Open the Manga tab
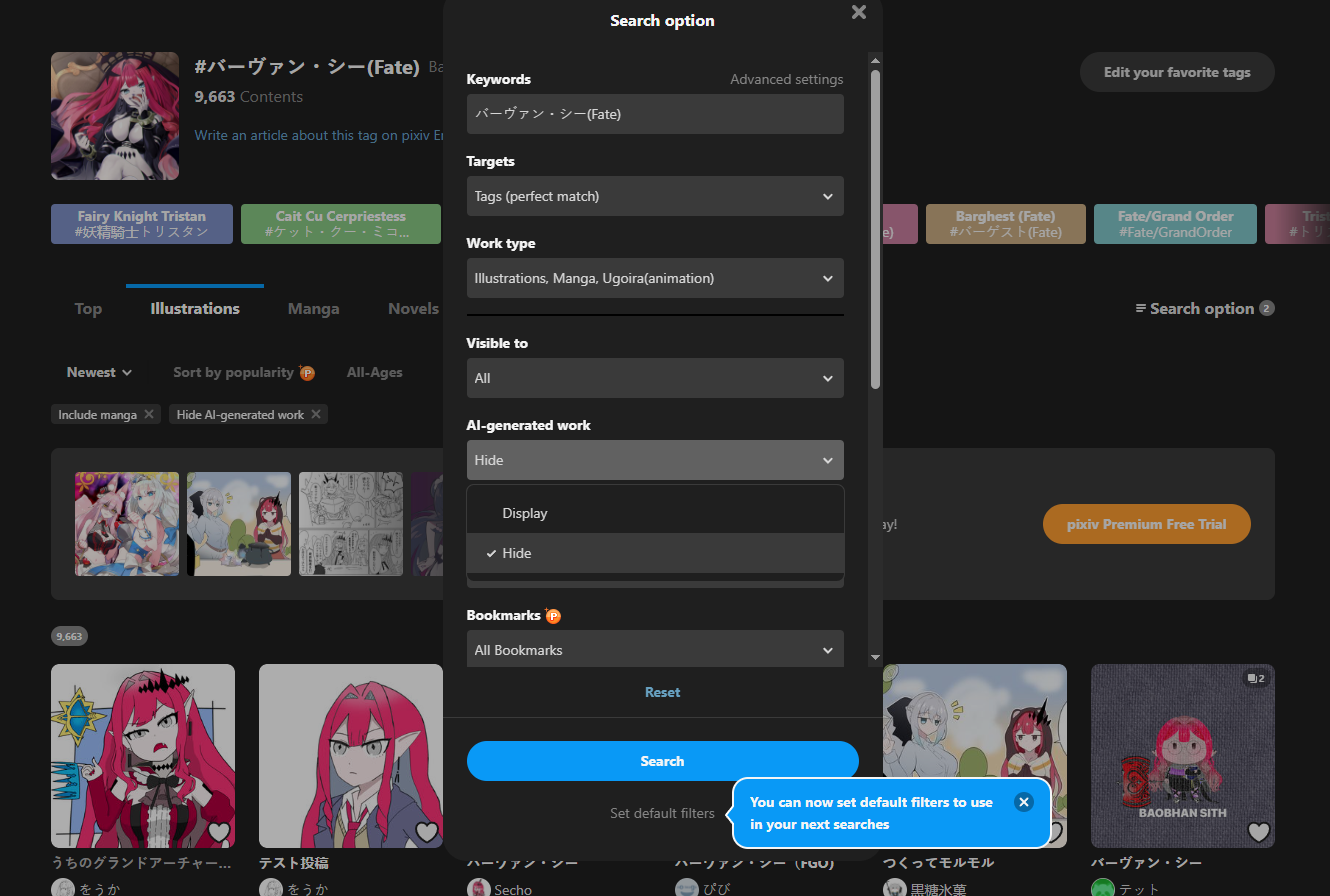The height and width of the screenshot is (896, 1330). (314, 309)
